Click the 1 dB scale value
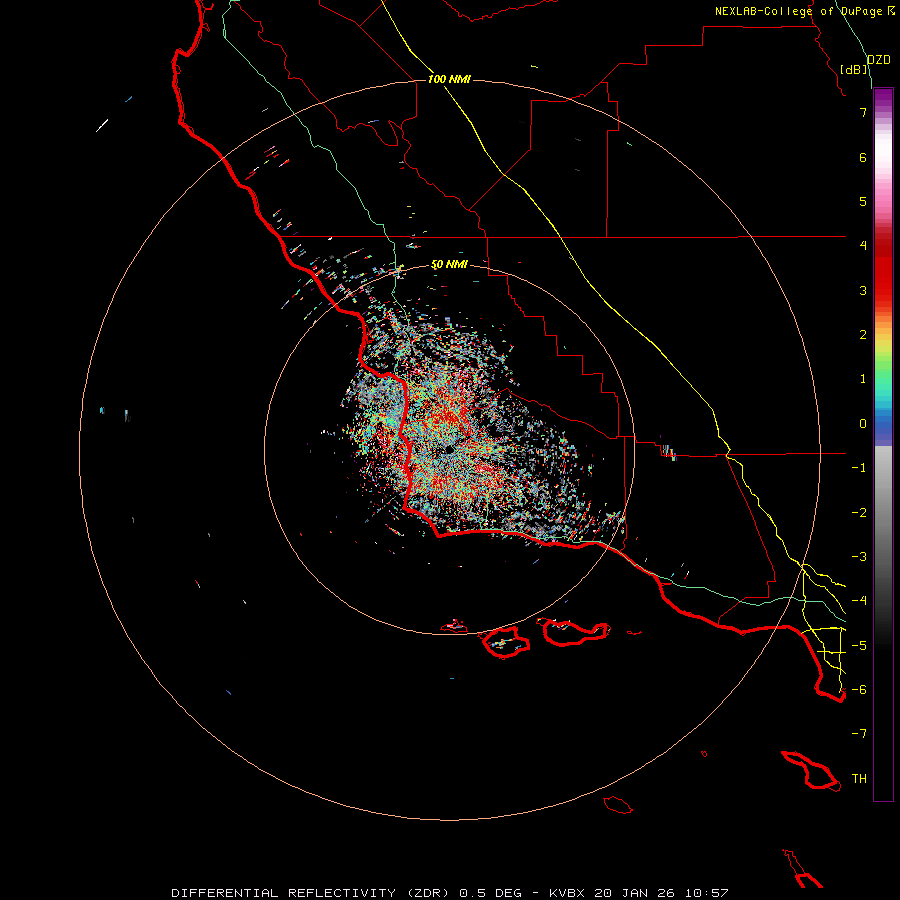The image size is (900, 900). point(863,379)
